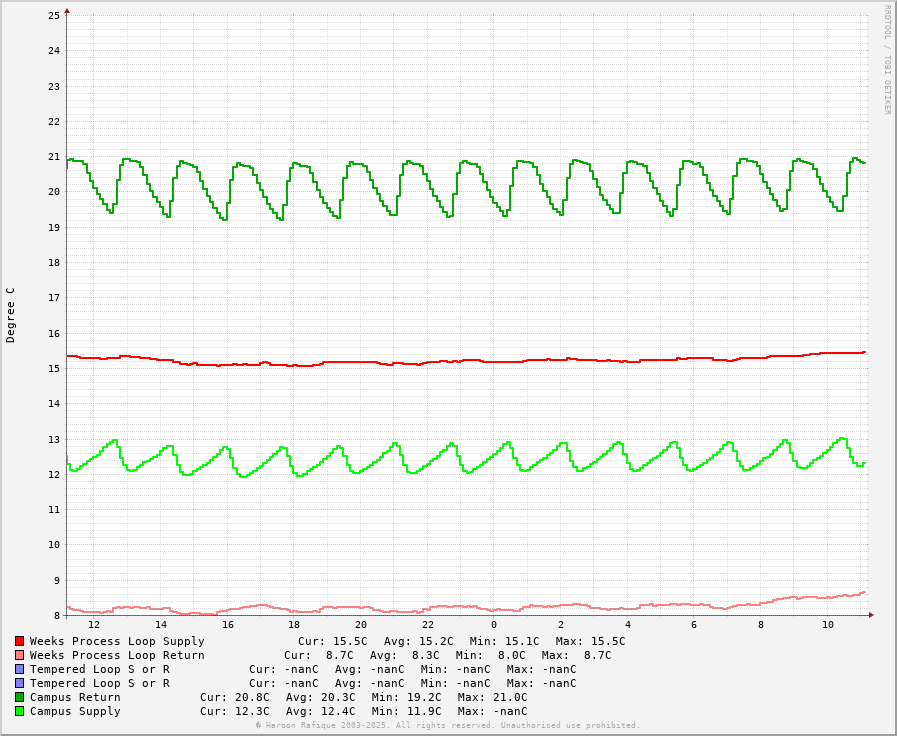Click the 0 hour label on the X-axis
897x736 pixels.
click(494, 625)
